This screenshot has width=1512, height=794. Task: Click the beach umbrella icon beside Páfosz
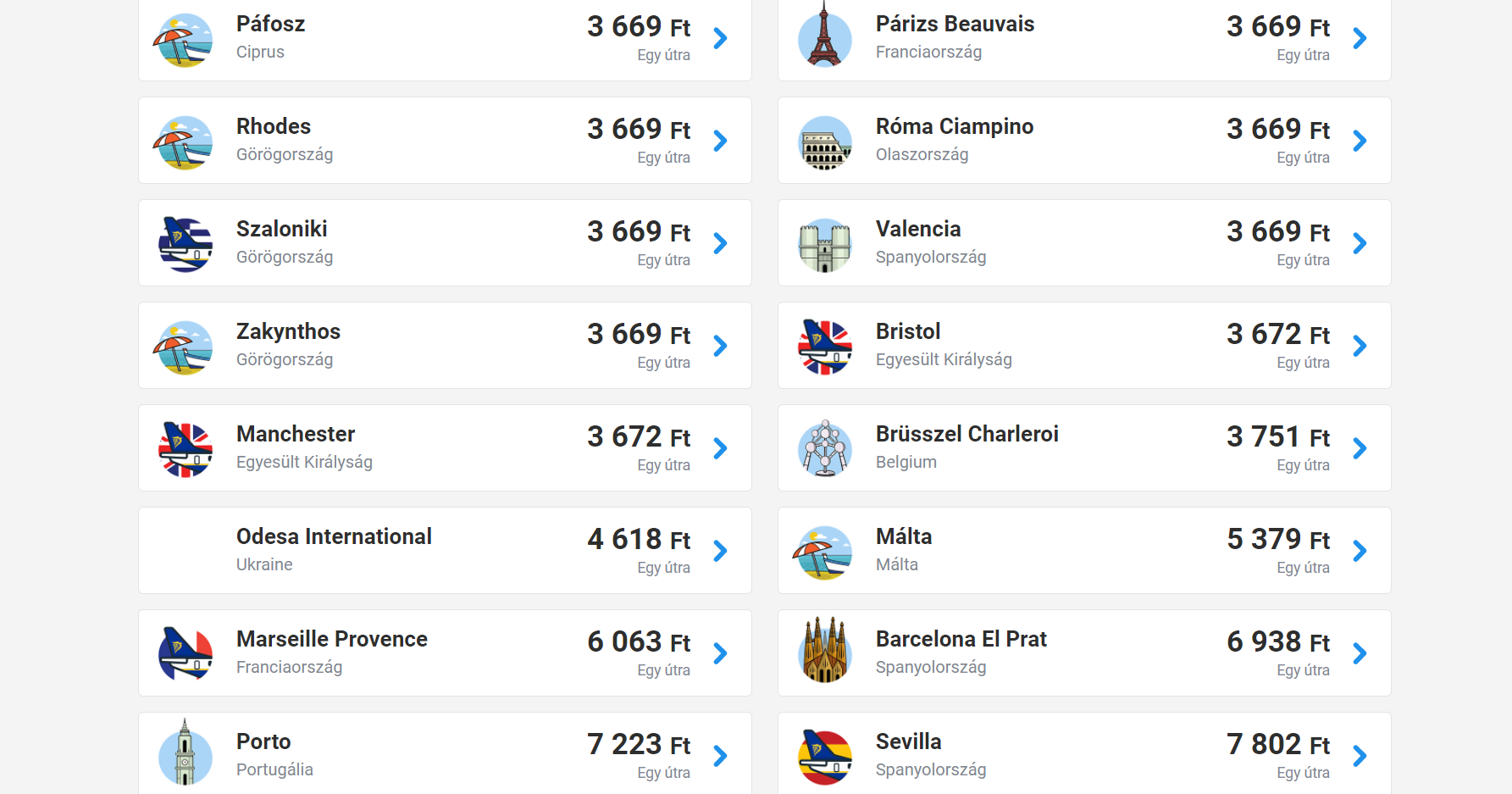pyautogui.click(x=184, y=40)
